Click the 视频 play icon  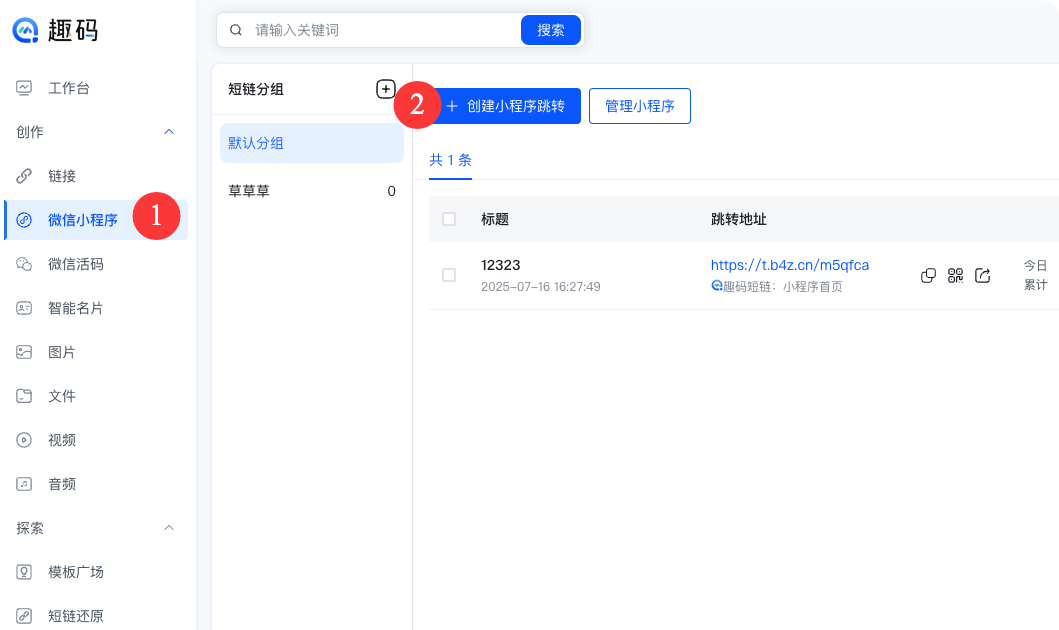click(24, 440)
